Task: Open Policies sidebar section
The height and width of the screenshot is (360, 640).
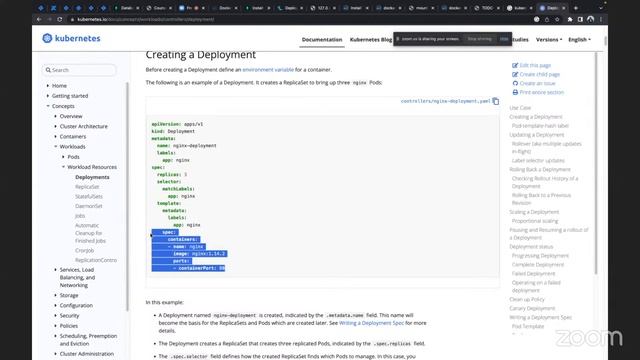Action: 69,326
